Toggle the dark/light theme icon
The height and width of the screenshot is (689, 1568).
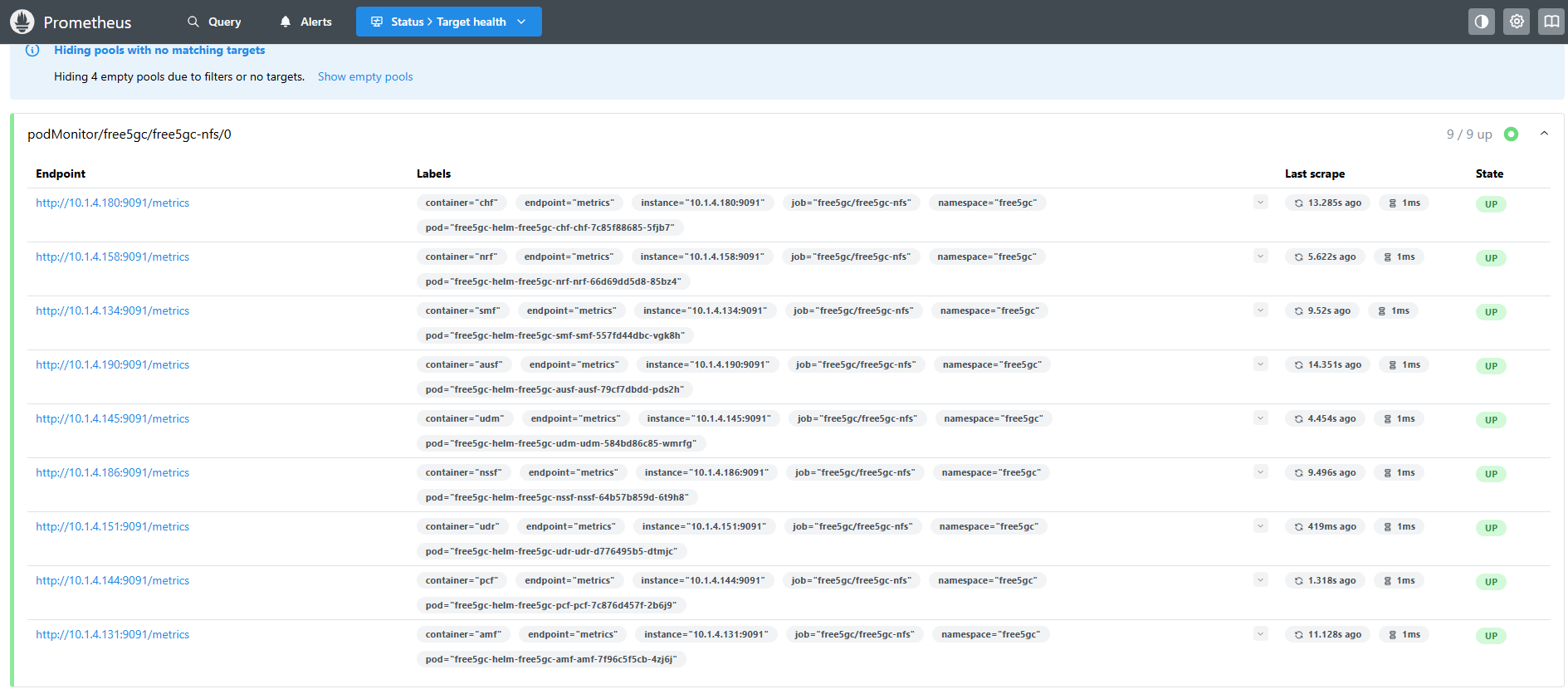coord(1481,22)
